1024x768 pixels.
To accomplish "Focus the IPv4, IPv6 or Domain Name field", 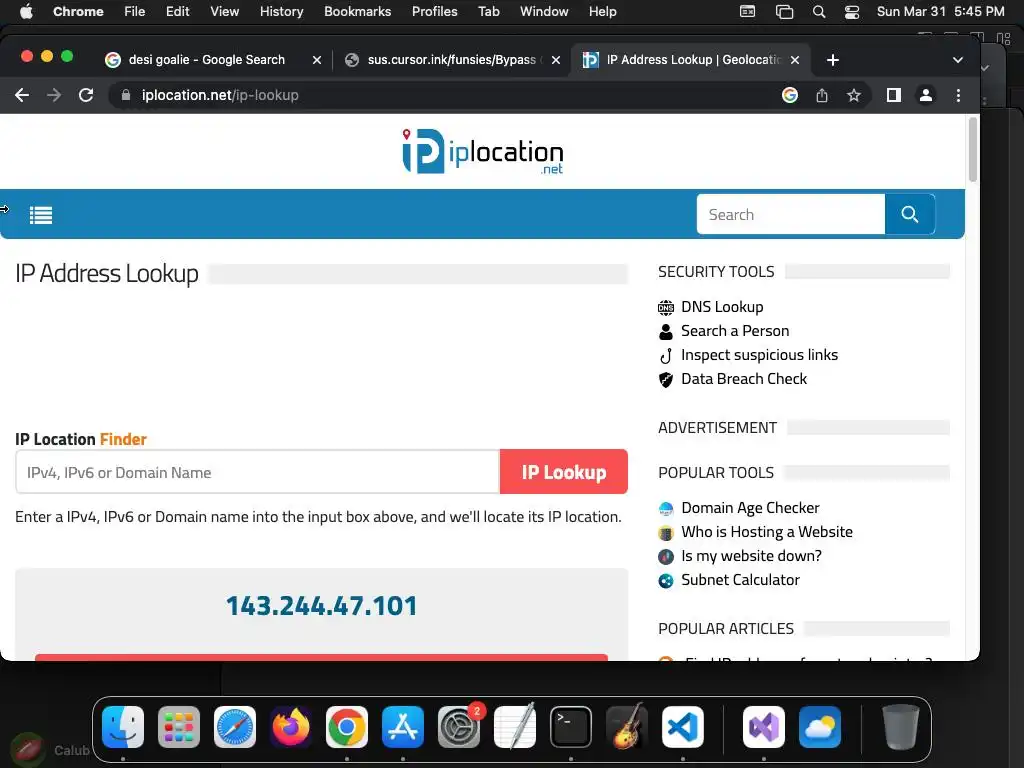I will [257, 472].
